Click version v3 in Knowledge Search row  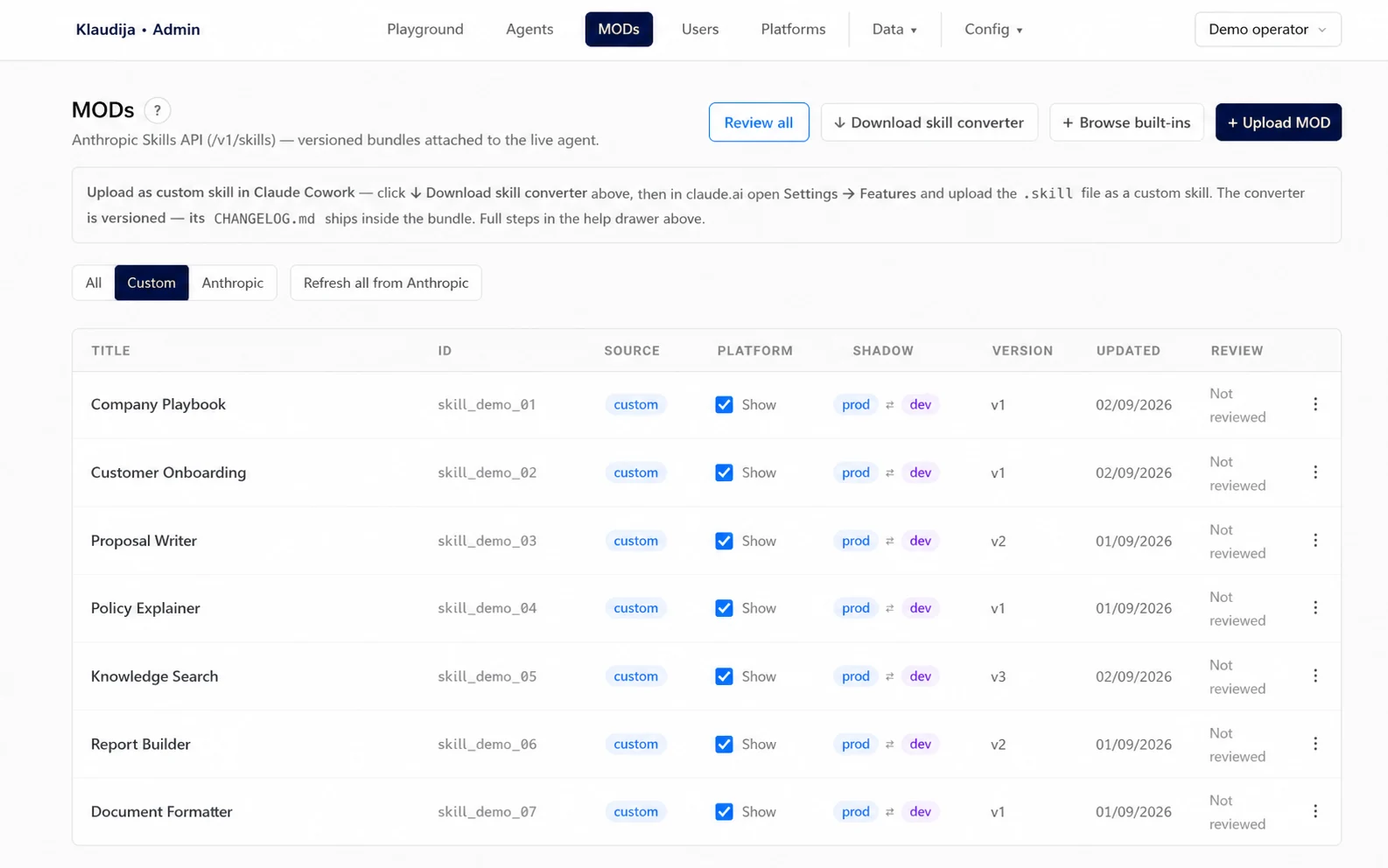(x=998, y=676)
